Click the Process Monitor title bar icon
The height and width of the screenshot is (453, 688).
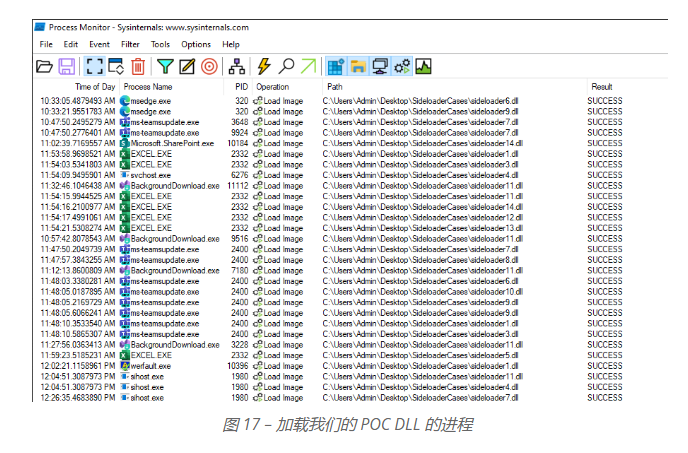(x=40, y=27)
